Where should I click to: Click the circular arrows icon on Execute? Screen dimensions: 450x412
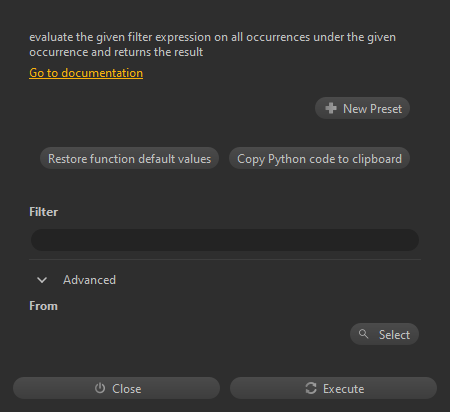point(311,388)
